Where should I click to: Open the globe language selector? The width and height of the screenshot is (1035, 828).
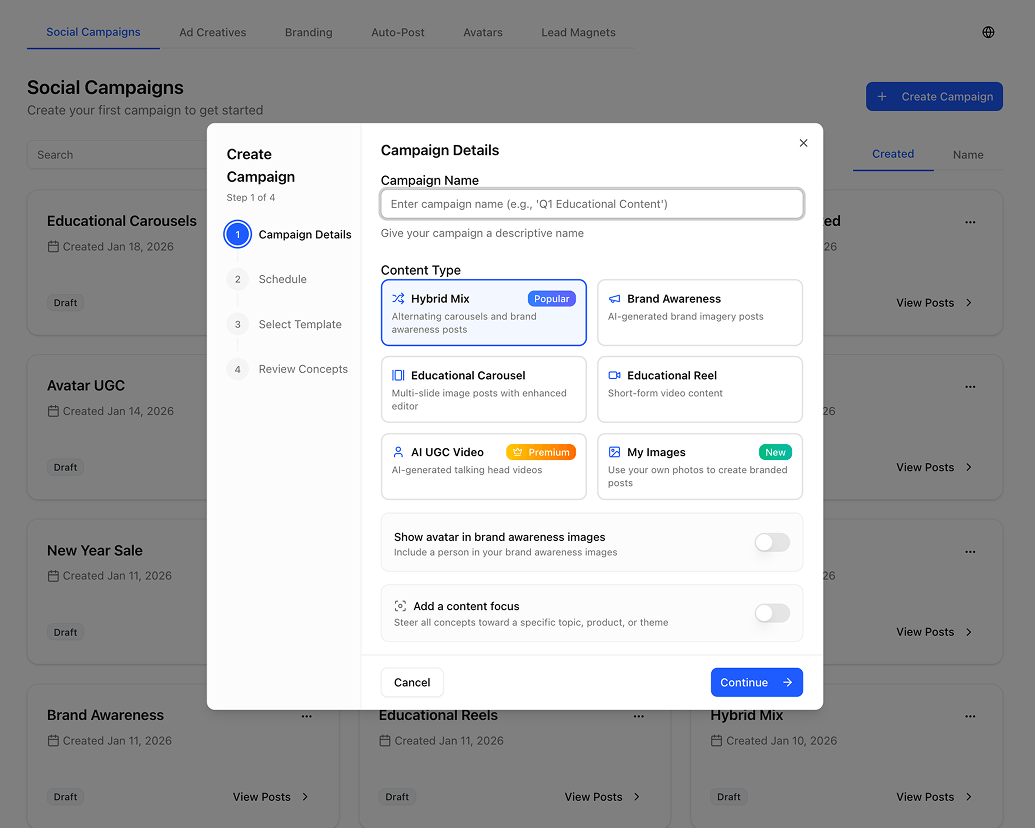pos(988,31)
